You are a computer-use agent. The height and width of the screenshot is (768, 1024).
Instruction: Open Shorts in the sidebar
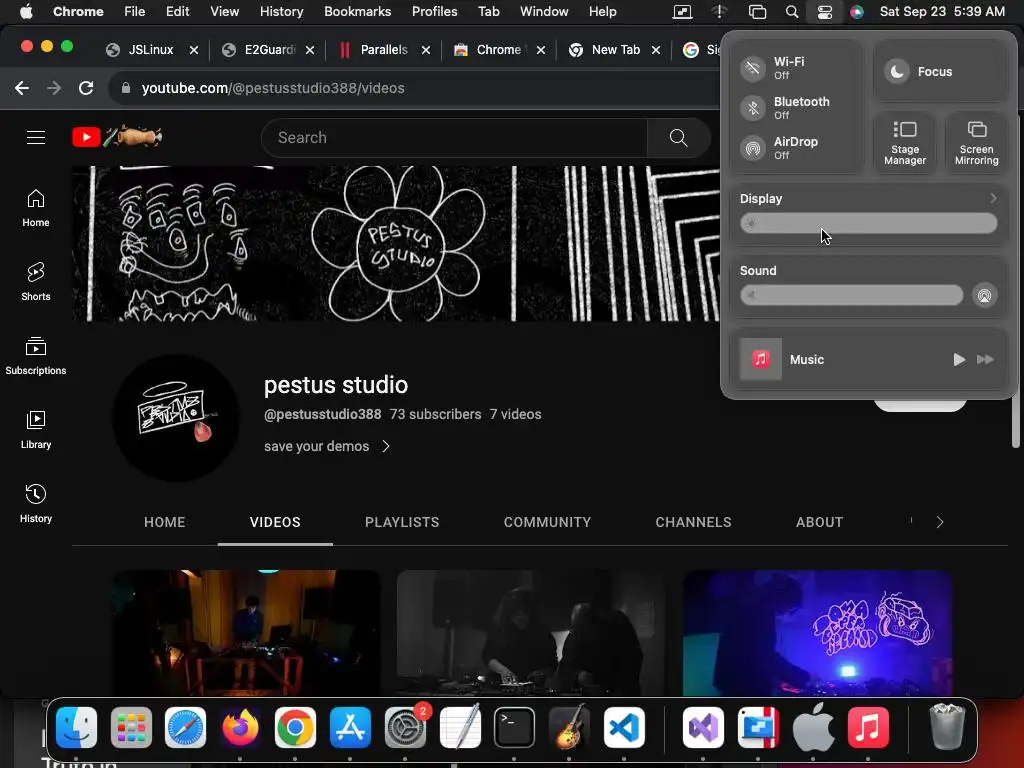coord(36,282)
